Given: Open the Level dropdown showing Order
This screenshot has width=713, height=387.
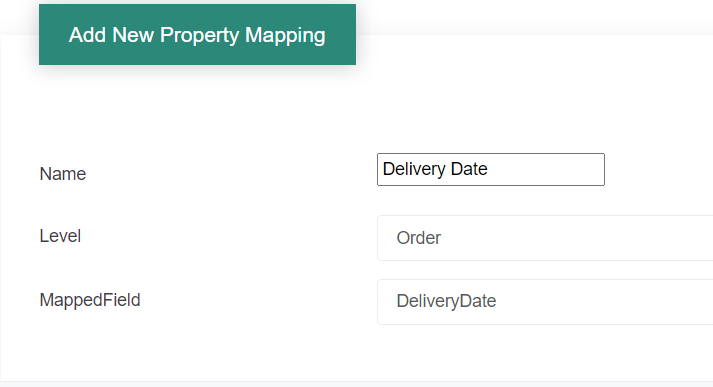Looking at the screenshot, I should pyautogui.click(x=545, y=238).
